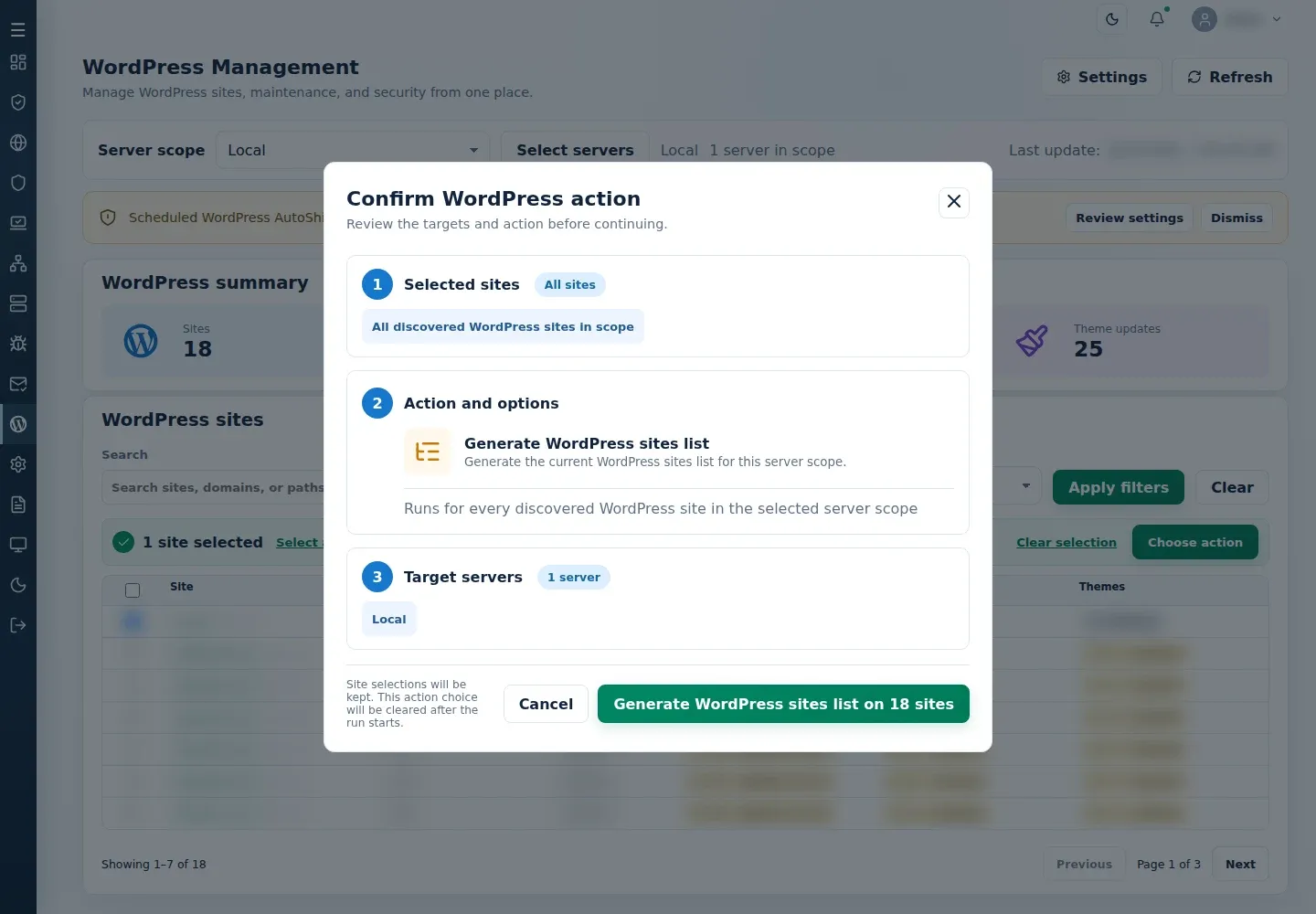Open the Server scope Local dropdown

tap(353, 150)
